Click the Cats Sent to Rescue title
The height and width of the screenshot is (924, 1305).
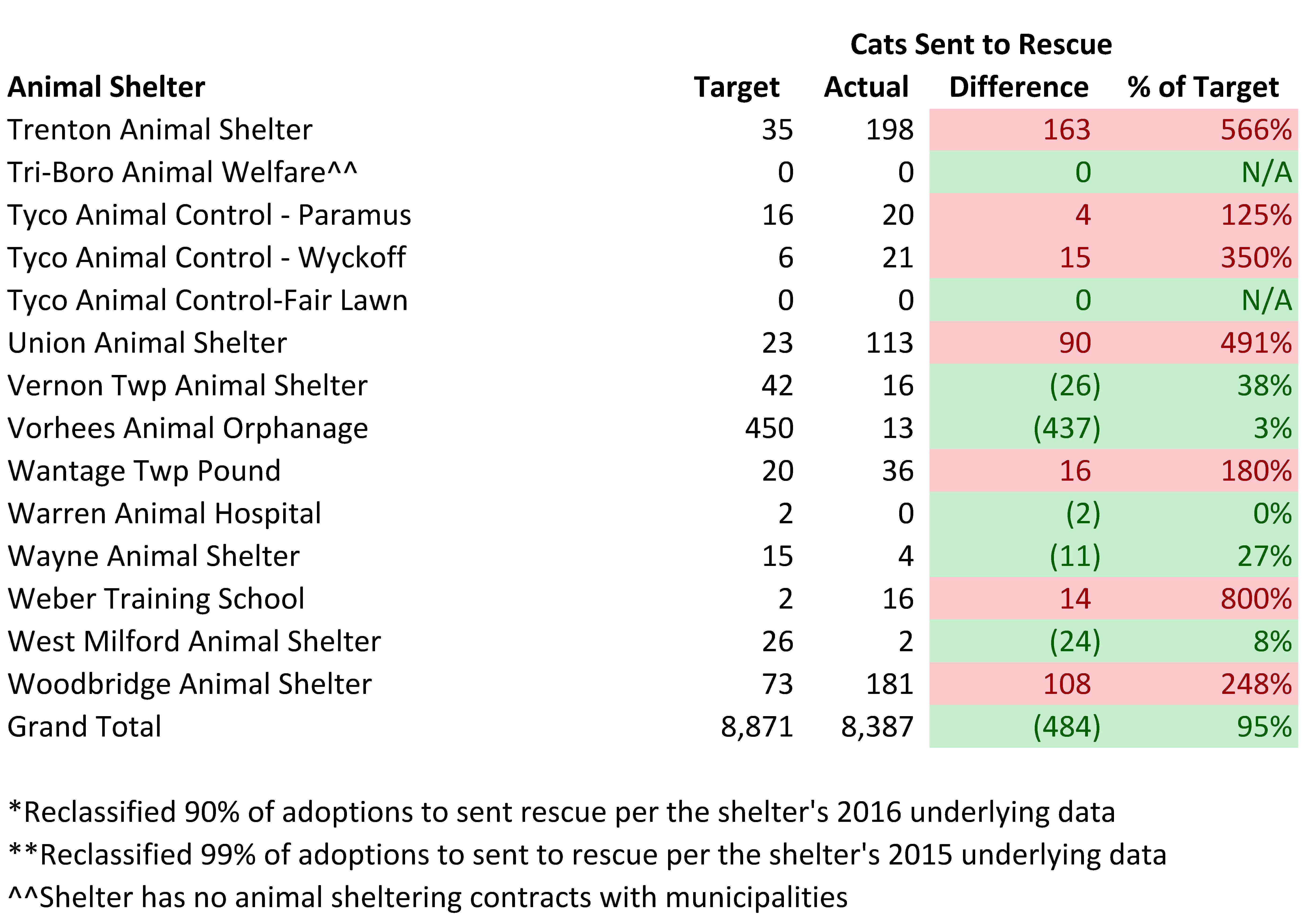[x=981, y=44]
